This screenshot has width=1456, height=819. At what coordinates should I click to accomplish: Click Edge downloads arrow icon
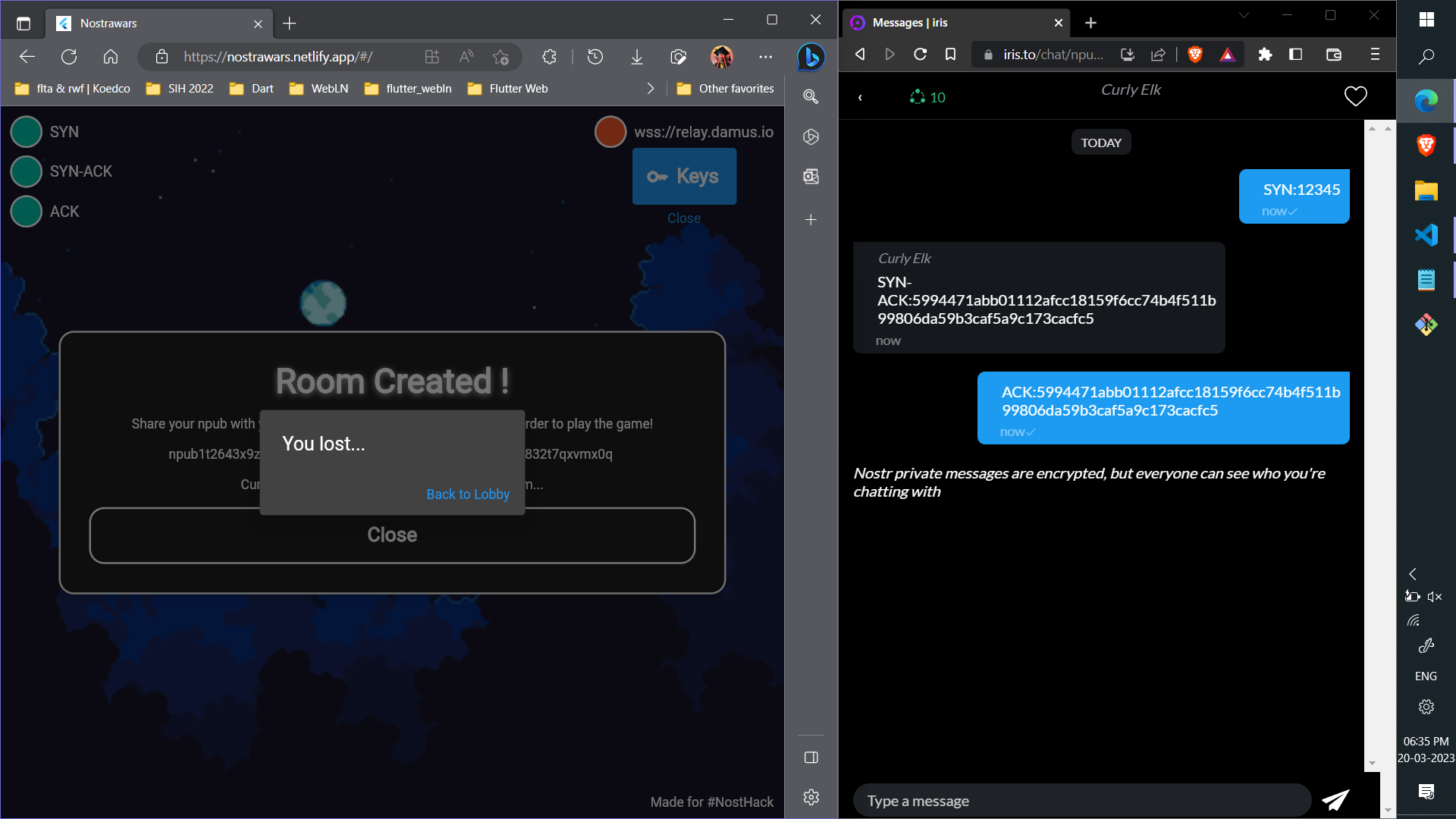[637, 57]
